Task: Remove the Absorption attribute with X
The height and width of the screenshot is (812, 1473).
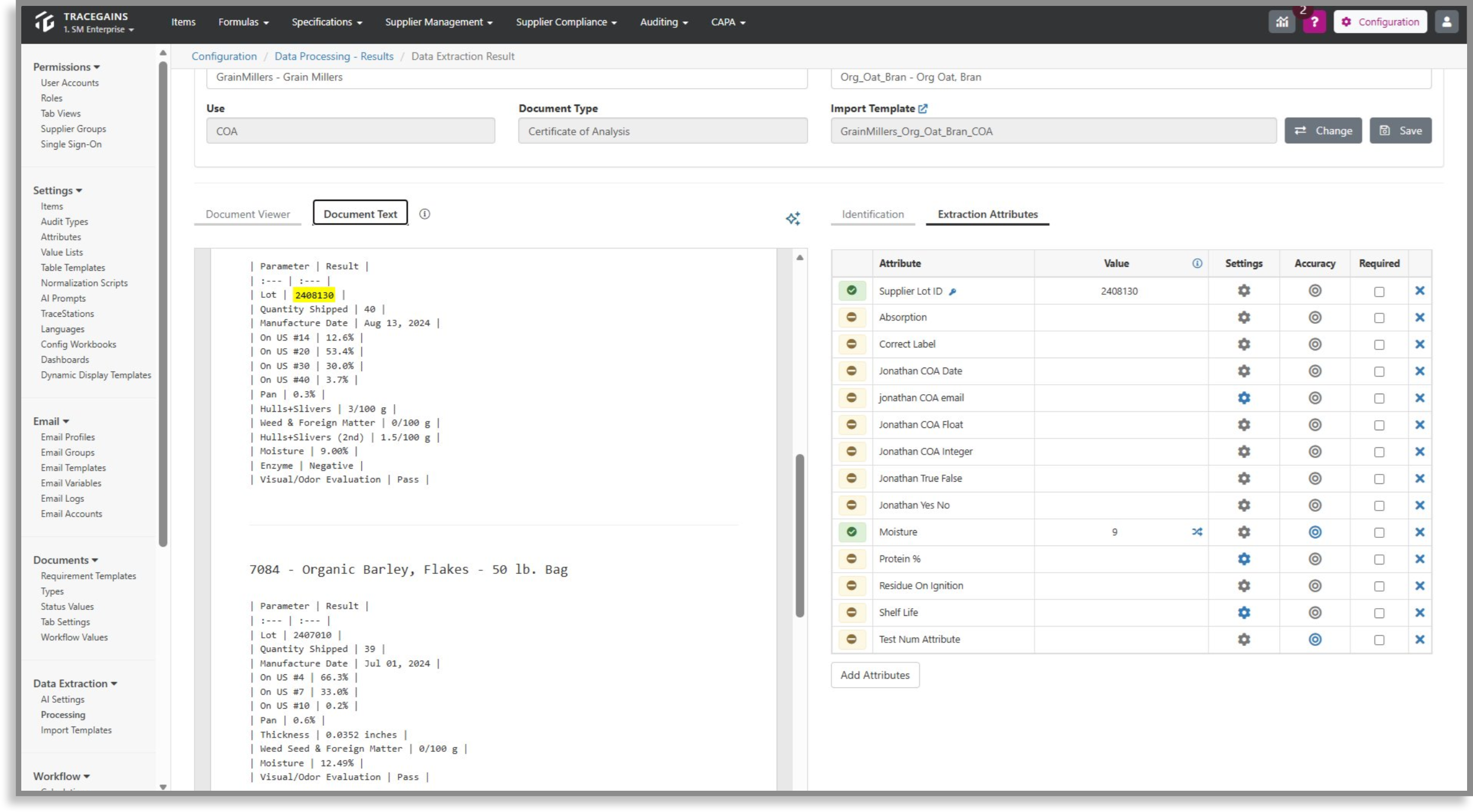Action: [1420, 317]
